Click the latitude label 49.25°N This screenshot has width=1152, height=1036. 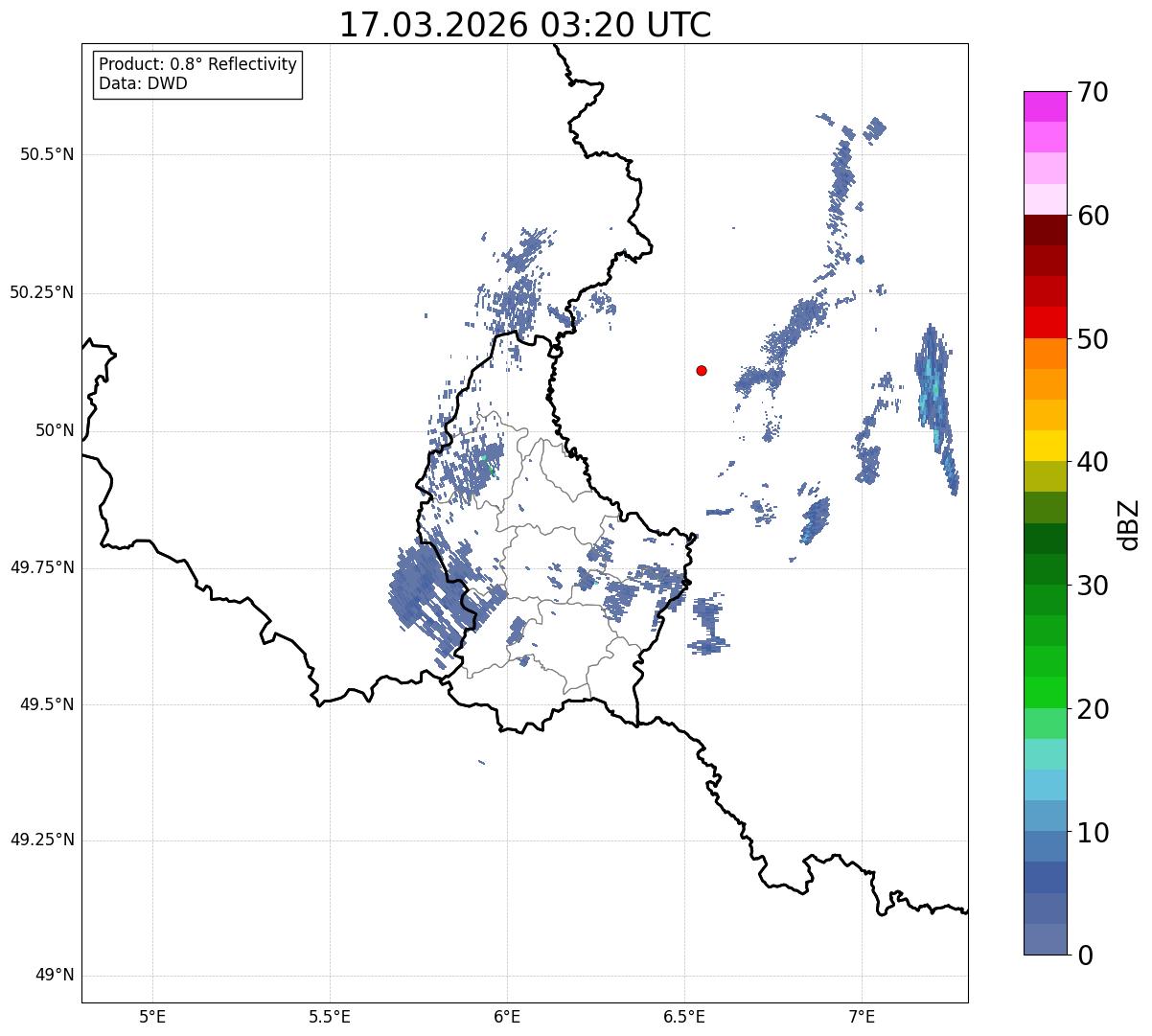(x=42, y=840)
